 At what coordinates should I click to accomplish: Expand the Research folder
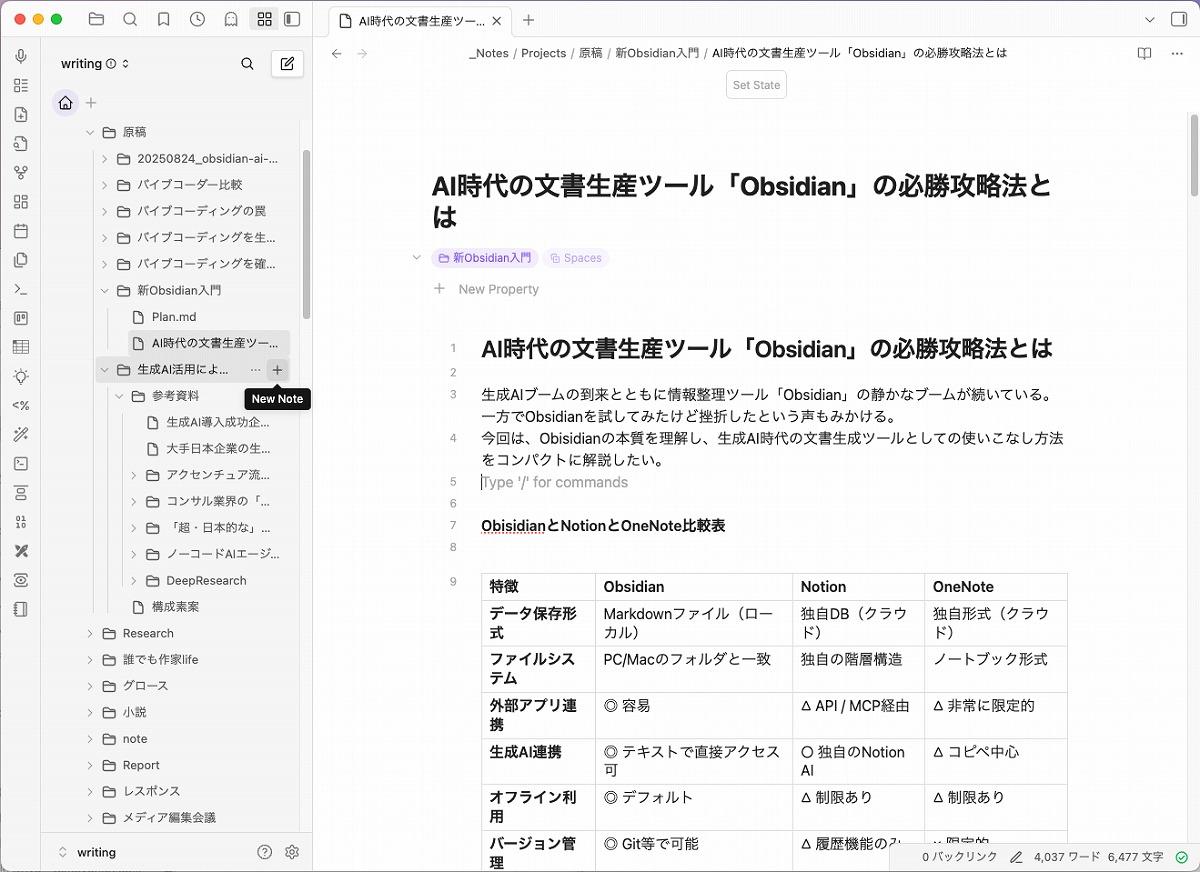(90, 634)
